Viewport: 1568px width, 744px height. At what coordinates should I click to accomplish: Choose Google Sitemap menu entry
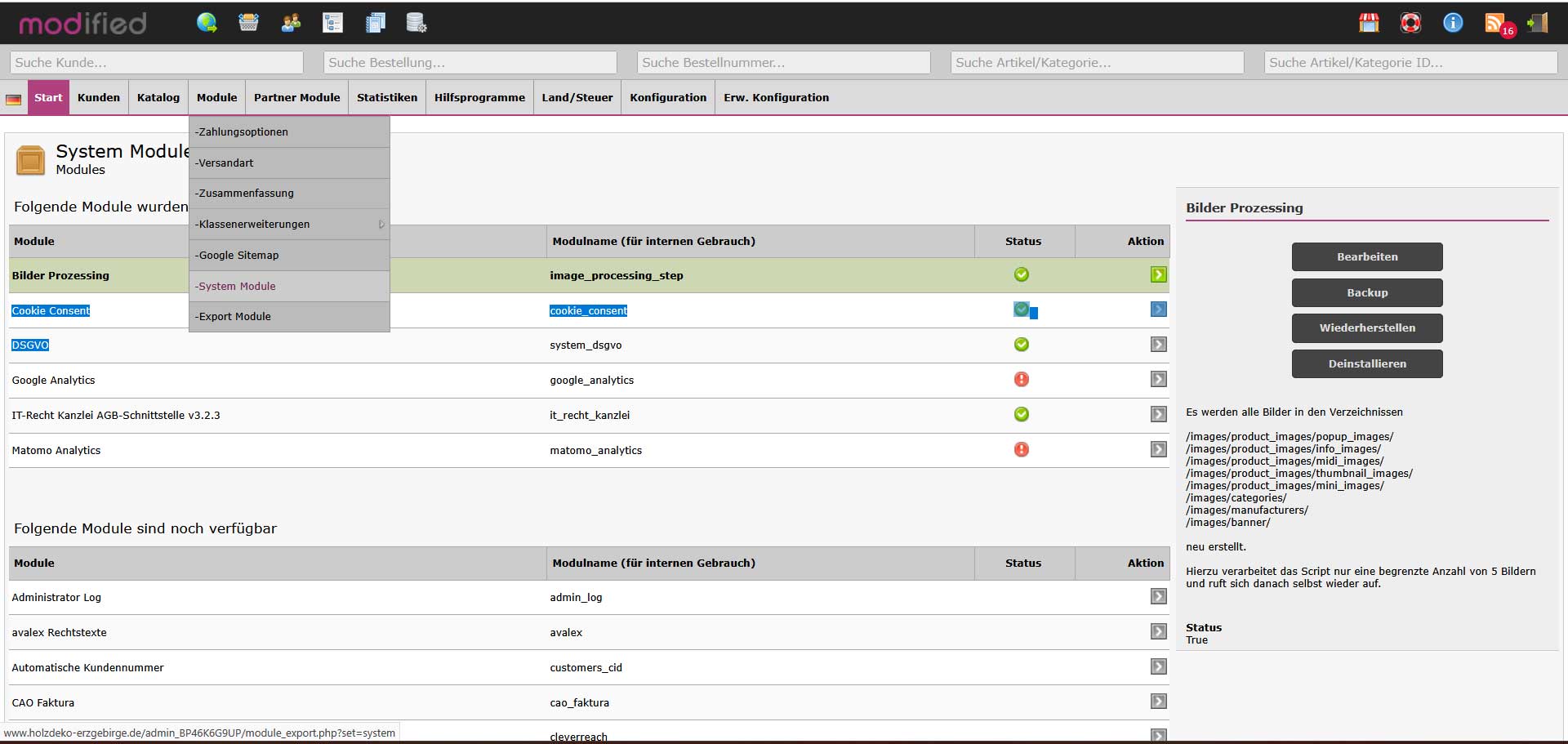(238, 256)
